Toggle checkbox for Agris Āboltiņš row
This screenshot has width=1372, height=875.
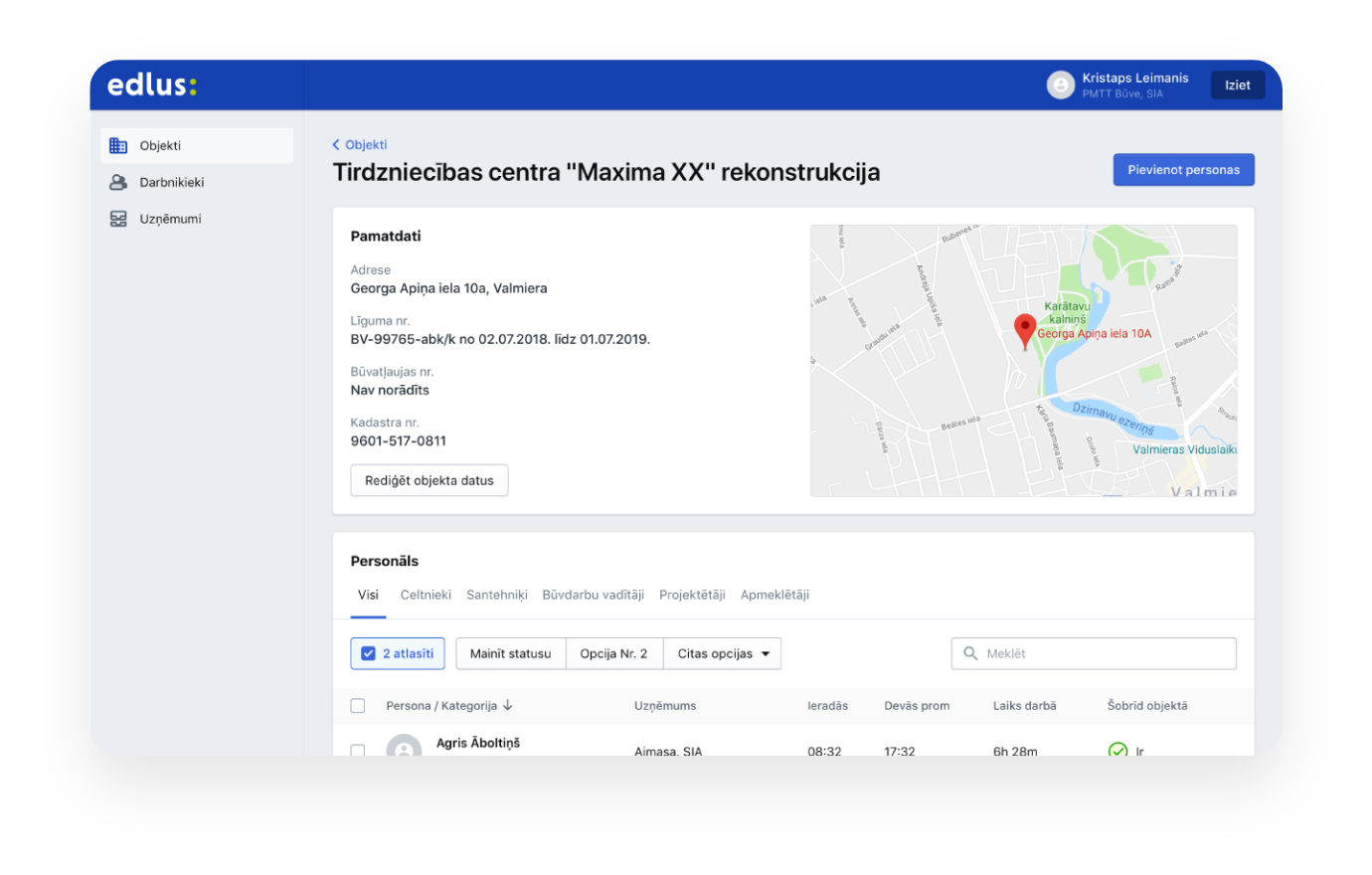pyautogui.click(x=358, y=750)
